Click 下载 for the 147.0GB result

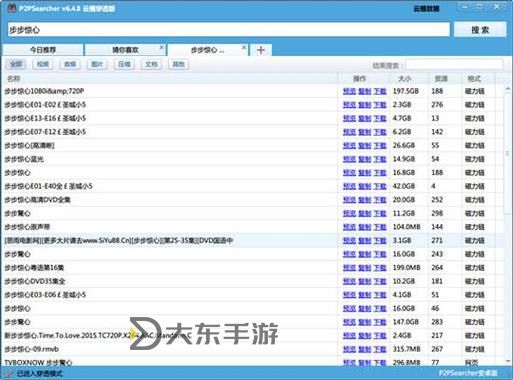click(380, 322)
